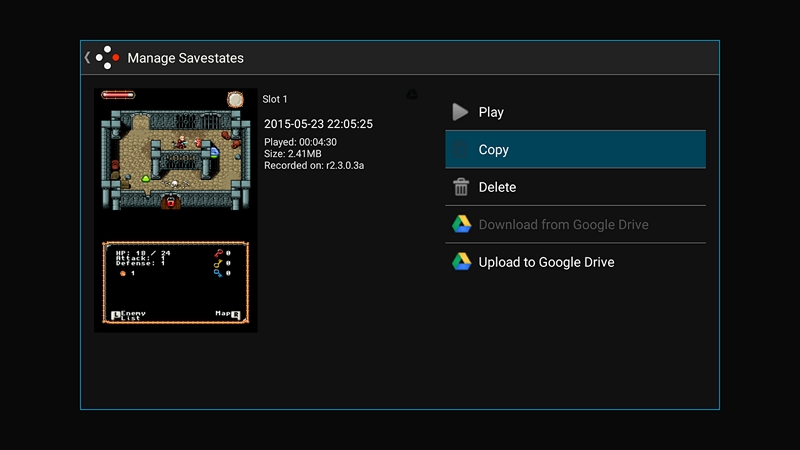Open the savestate screenshot thumbnail
This screenshot has width=800, height=450.
coord(176,210)
